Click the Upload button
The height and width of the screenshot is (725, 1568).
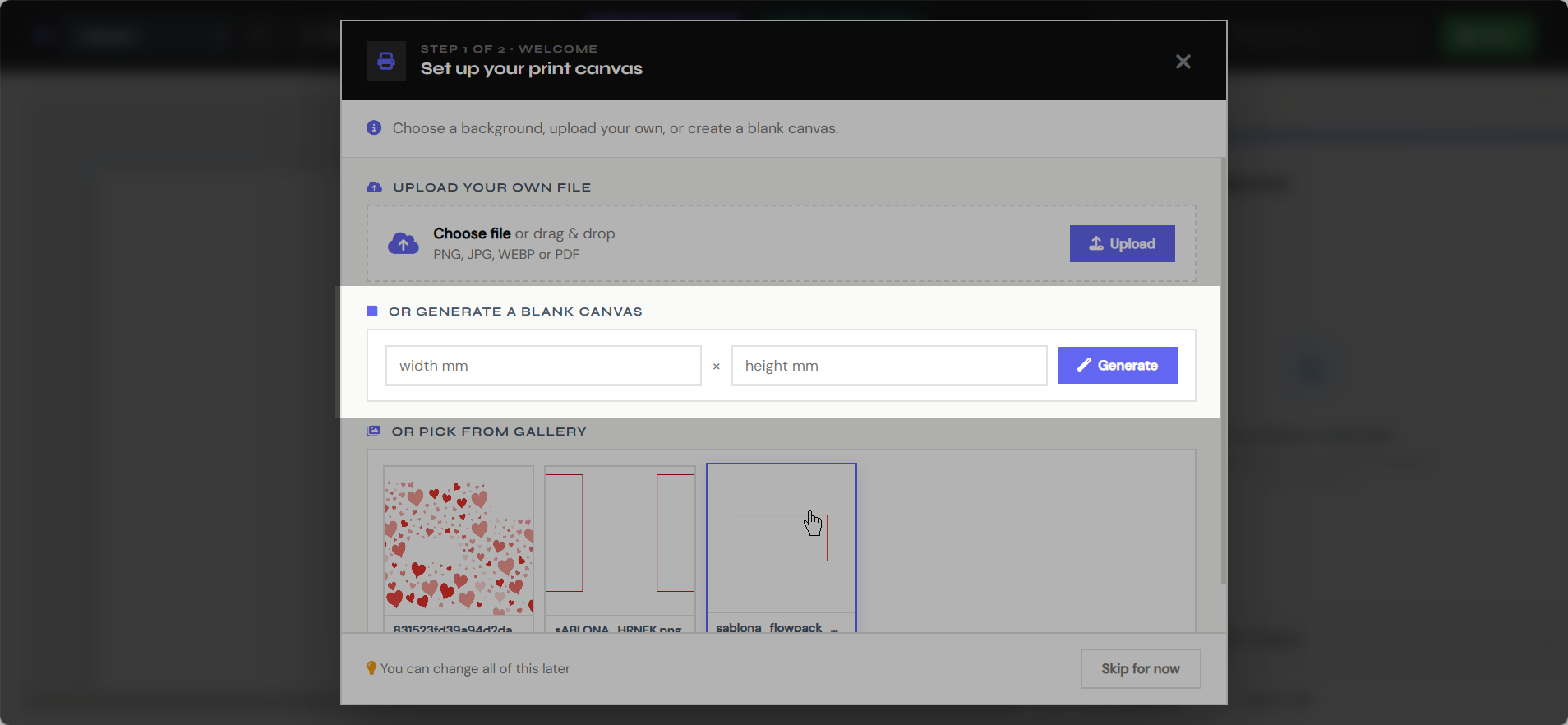(1122, 243)
